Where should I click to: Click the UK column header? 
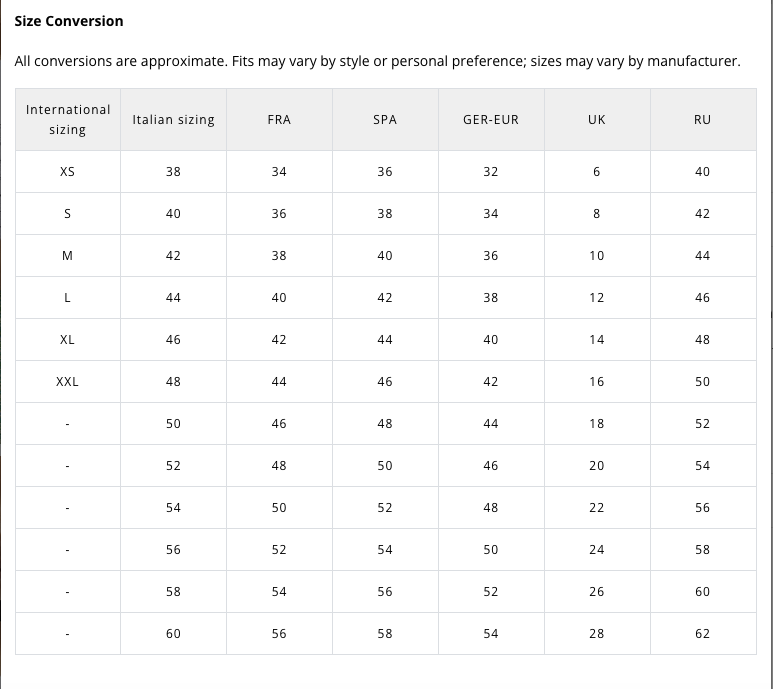click(596, 119)
